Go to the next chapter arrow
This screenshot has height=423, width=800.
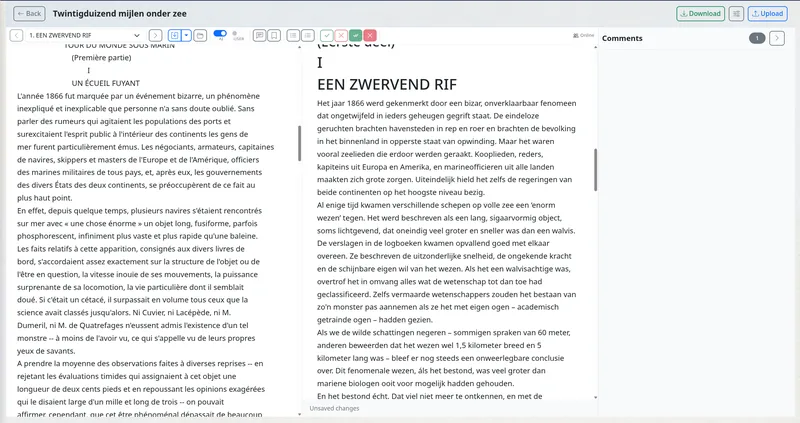pyautogui.click(x=155, y=35)
